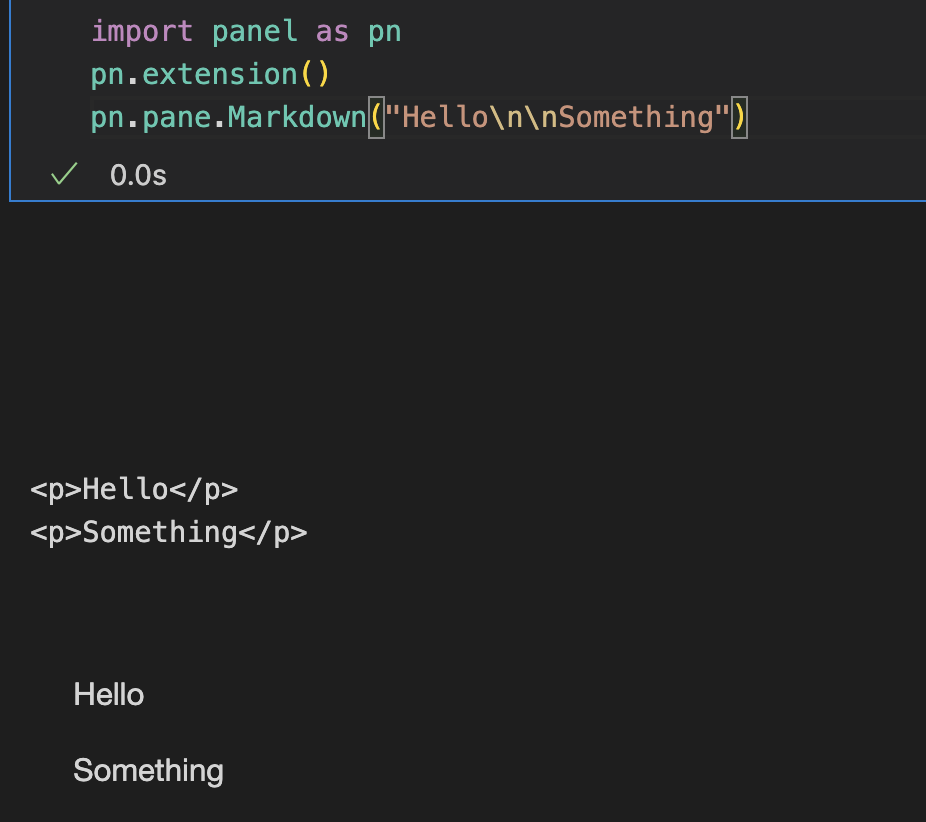Click the 0.0s execution time label
The width and height of the screenshot is (926, 822).
[x=137, y=174]
